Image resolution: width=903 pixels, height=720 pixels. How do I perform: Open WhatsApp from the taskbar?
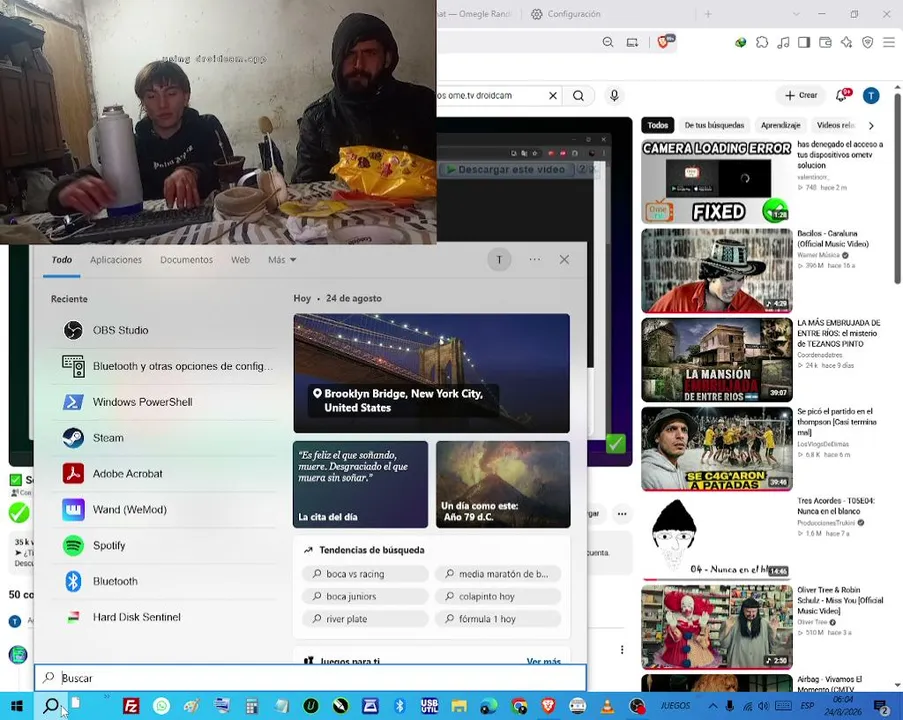click(162, 706)
